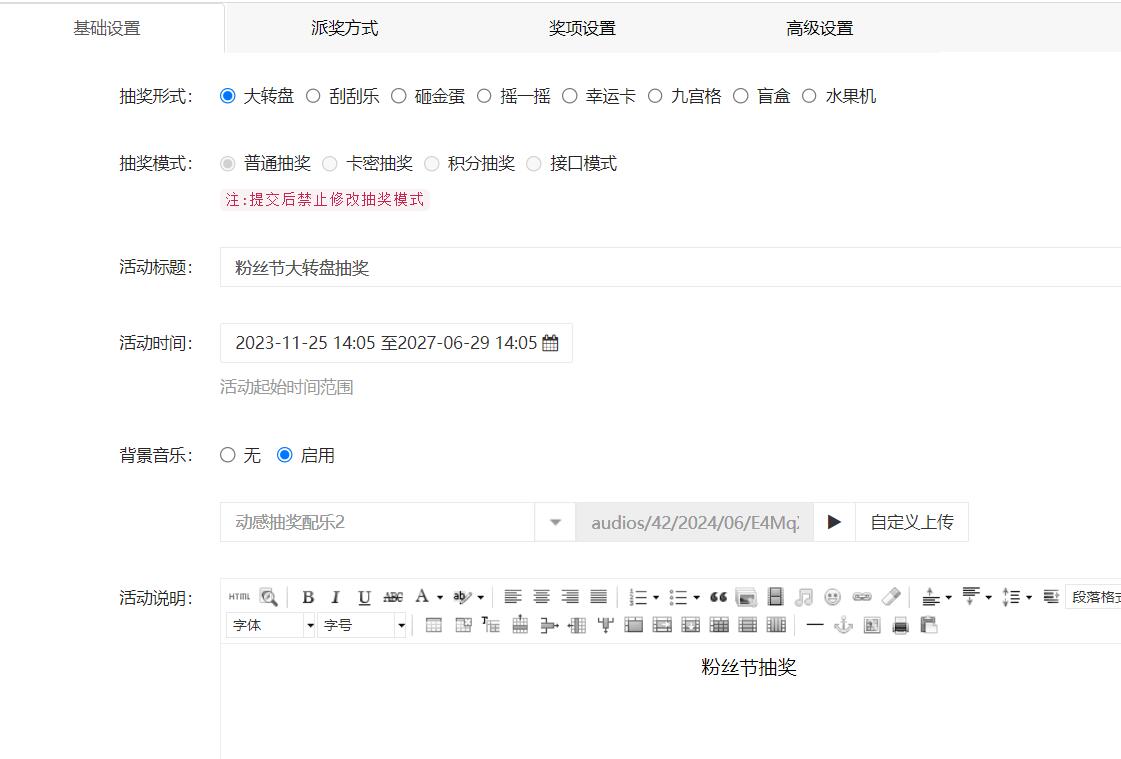
Task: Open the HTML source view icon
Action: click(x=237, y=596)
